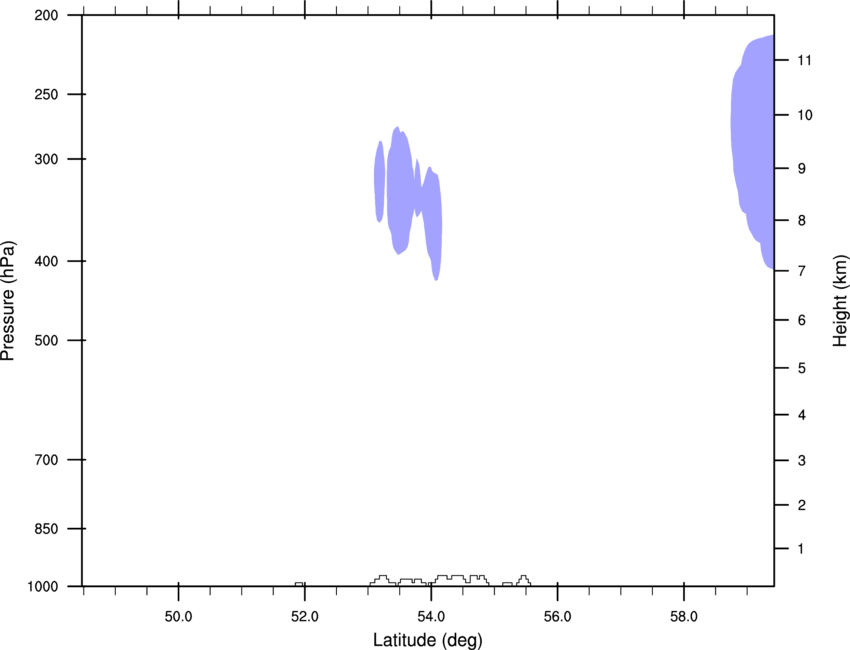Click the Latitude (deg) axis title
This screenshot has height=650, width=850.
click(428, 640)
